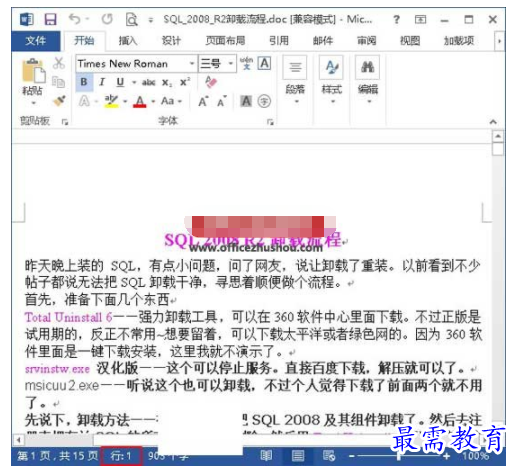This screenshot has height=470, width=514.
Task: Apply yellow text highlight color
Action: click(111, 101)
